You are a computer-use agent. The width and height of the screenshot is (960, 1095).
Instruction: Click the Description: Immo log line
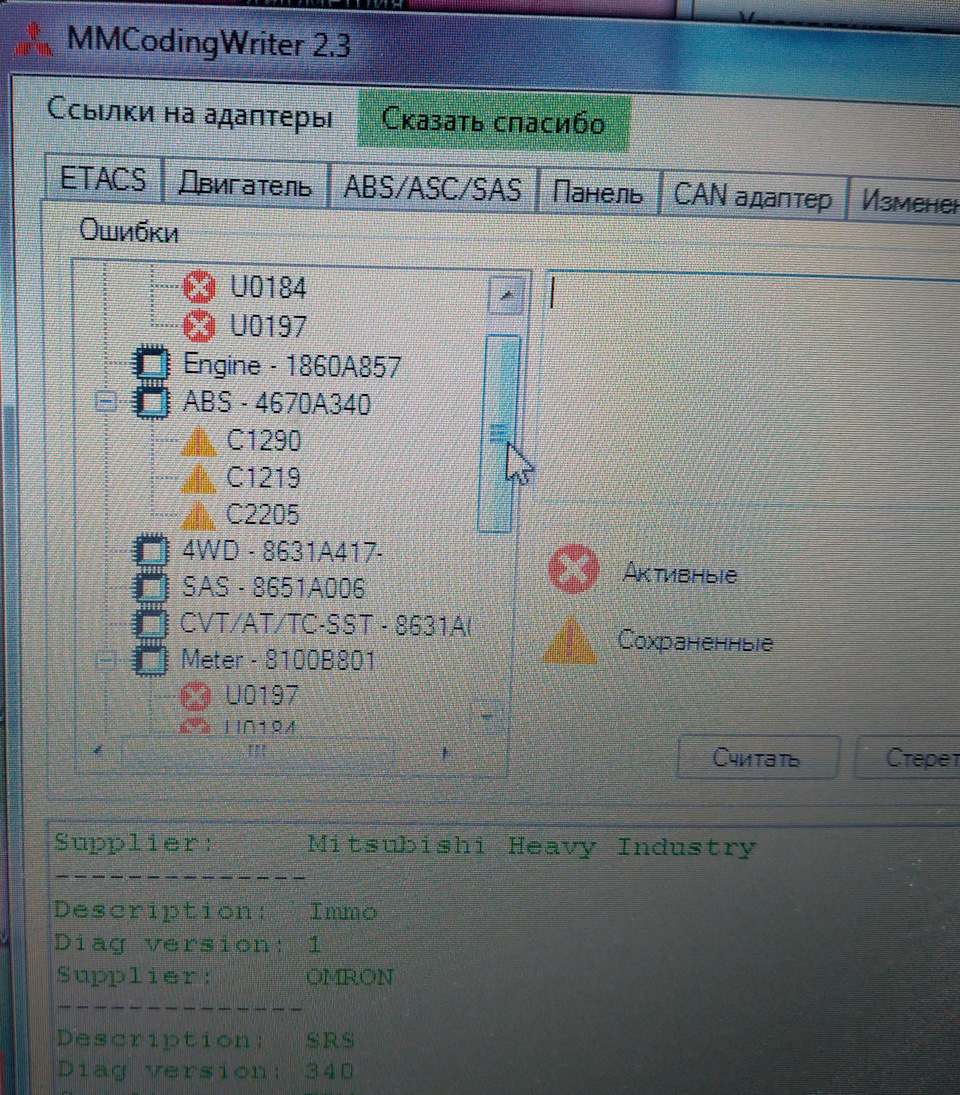[216, 911]
